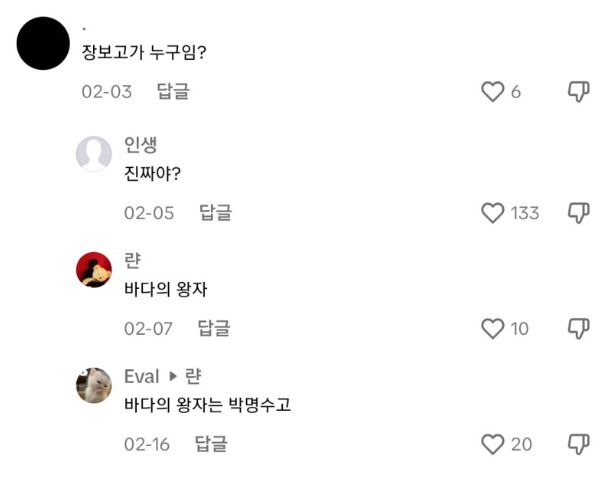The height and width of the screenshot is (490, 612).
Task: Dislike 인생's reply '진짜야?'
Action: (x=579, y=213)
